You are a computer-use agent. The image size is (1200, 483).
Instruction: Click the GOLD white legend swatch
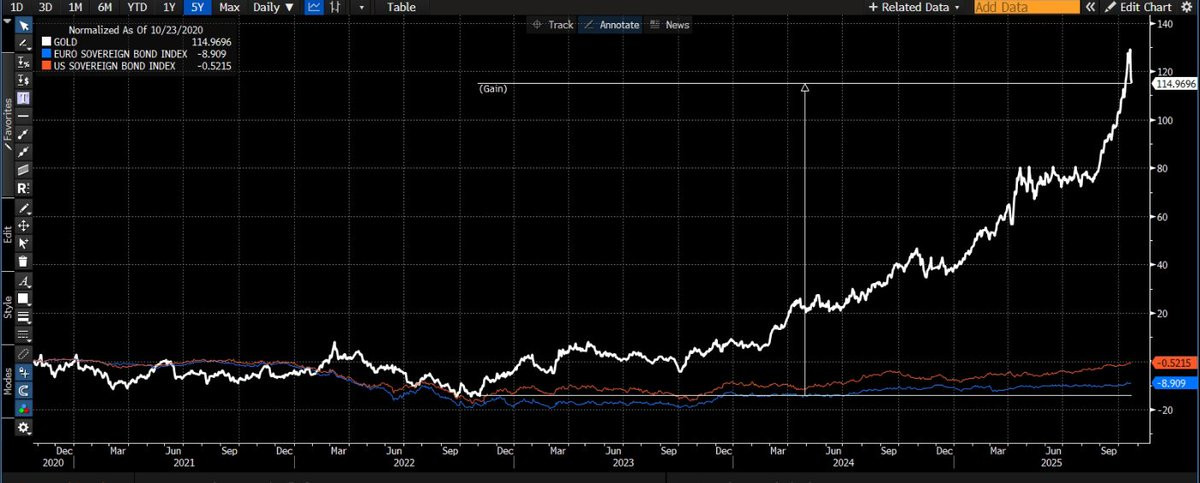[x=45, y=41]
